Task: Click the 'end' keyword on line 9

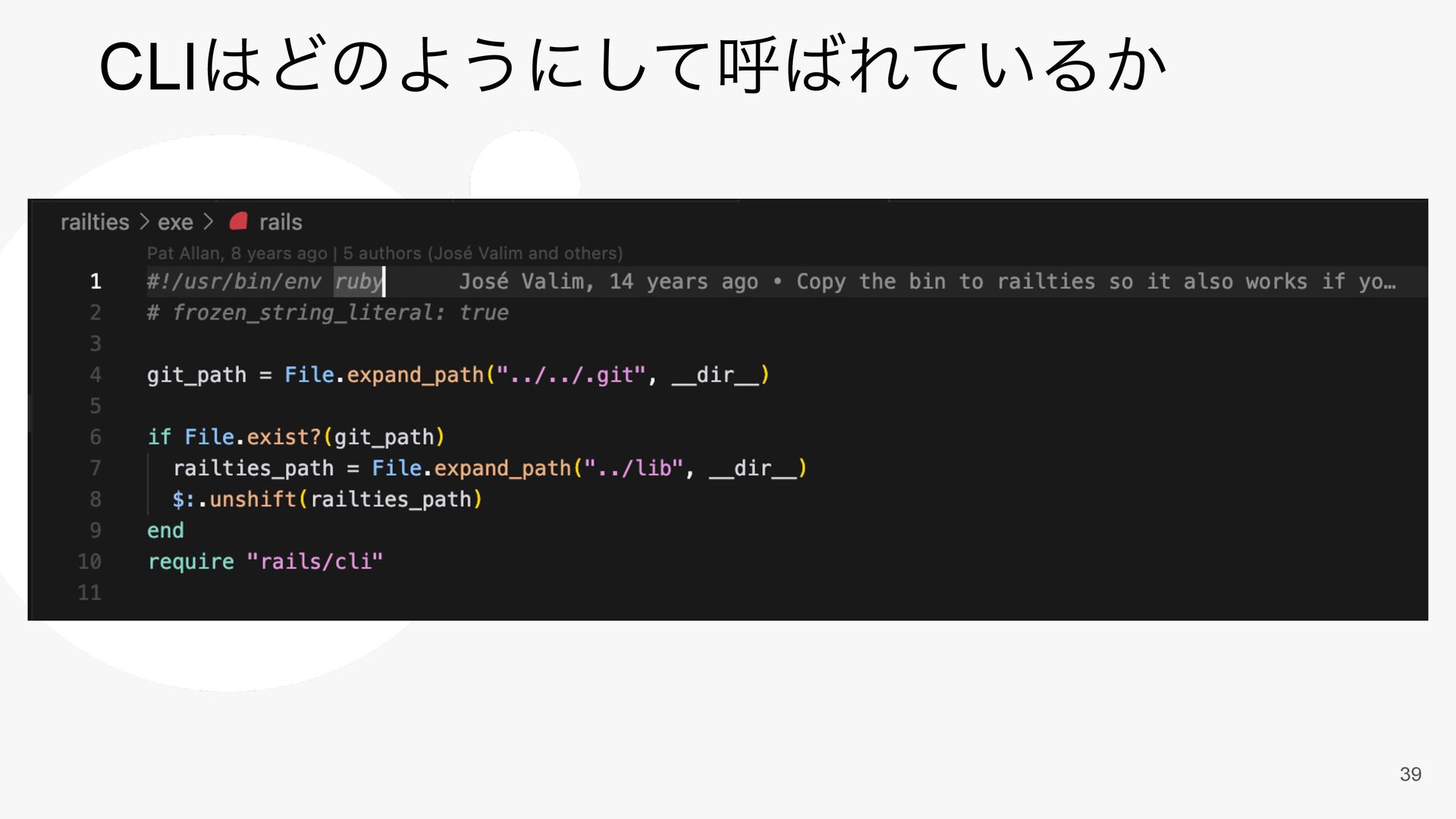Action: [165, 530]
